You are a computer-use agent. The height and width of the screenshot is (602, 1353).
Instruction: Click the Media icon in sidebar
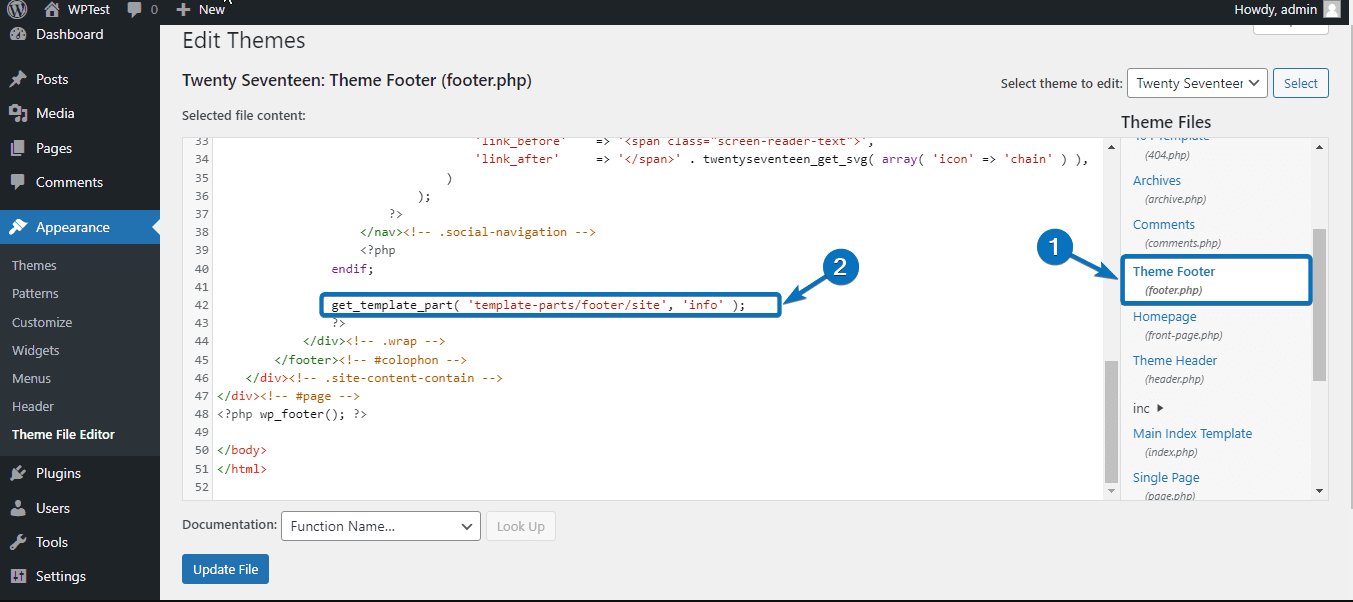tap(18, 113)
